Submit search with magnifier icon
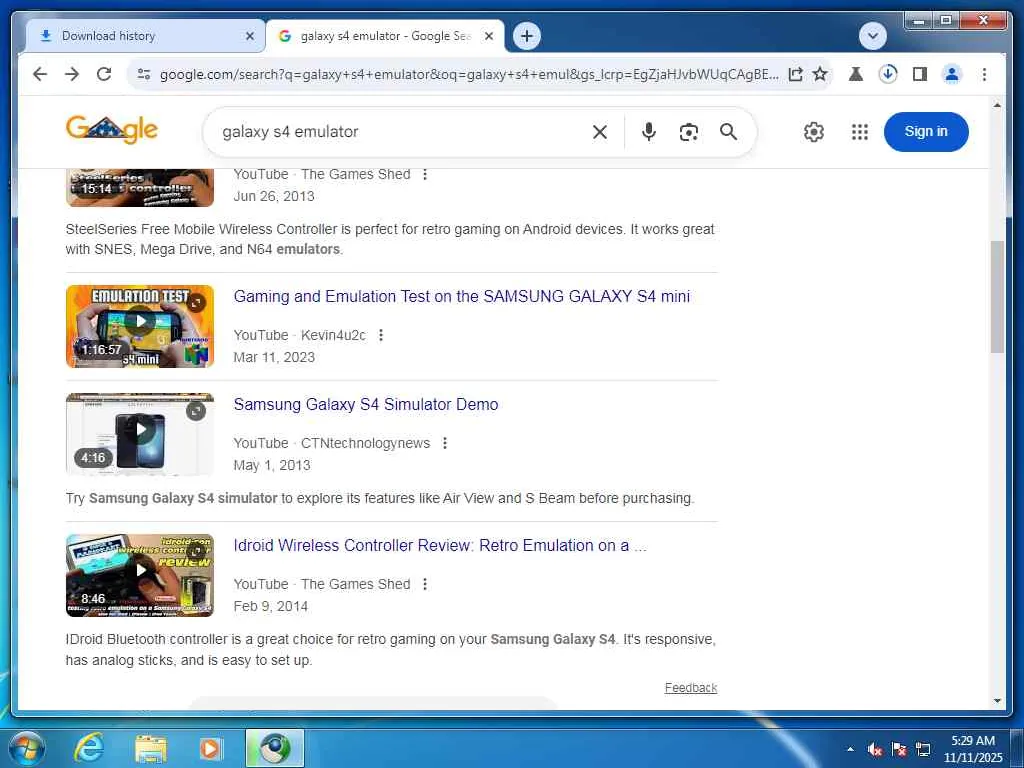1024x768 pixels. point(729,132)
